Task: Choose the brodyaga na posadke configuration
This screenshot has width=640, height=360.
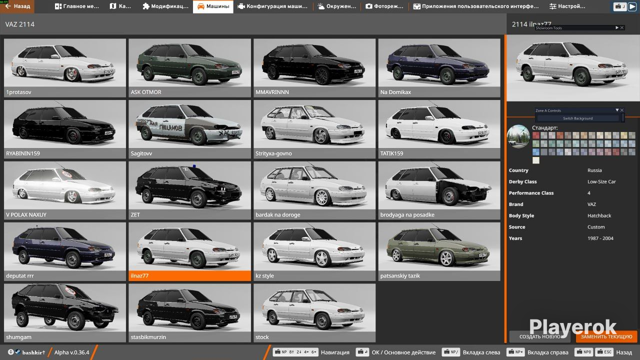Action: (439, 190)
